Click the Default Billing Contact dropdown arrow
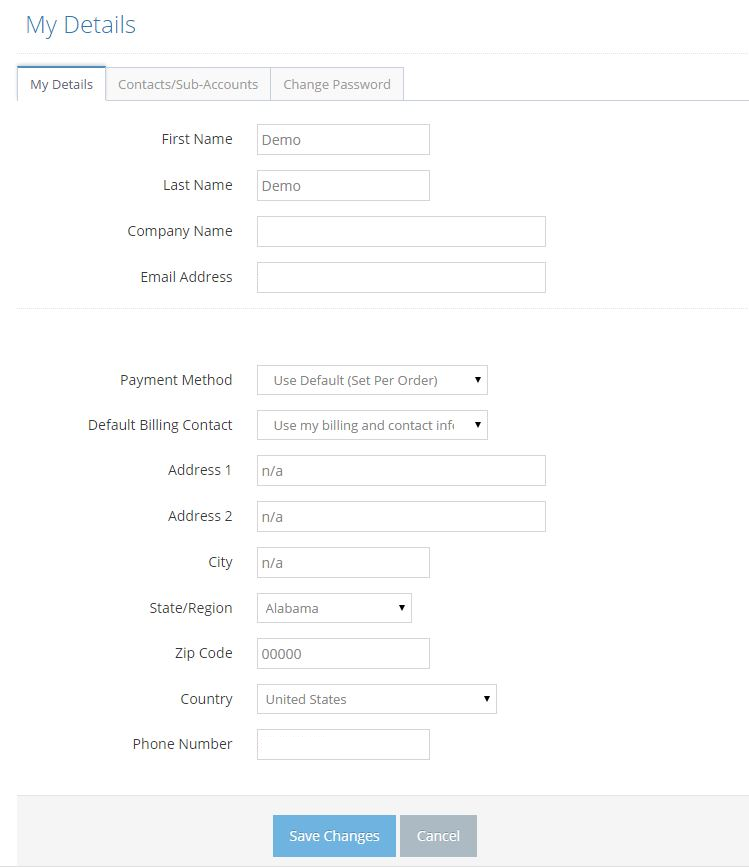 (478, 425)
